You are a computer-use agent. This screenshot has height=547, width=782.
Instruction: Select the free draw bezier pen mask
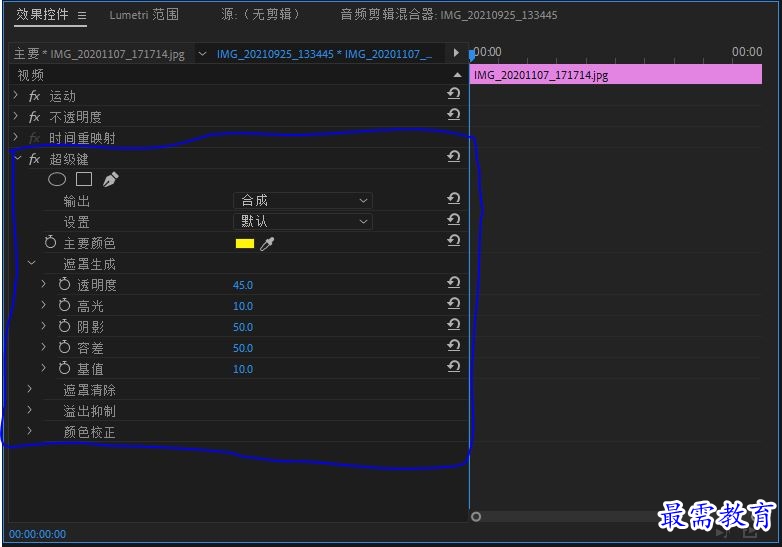(x=110, y=180)
